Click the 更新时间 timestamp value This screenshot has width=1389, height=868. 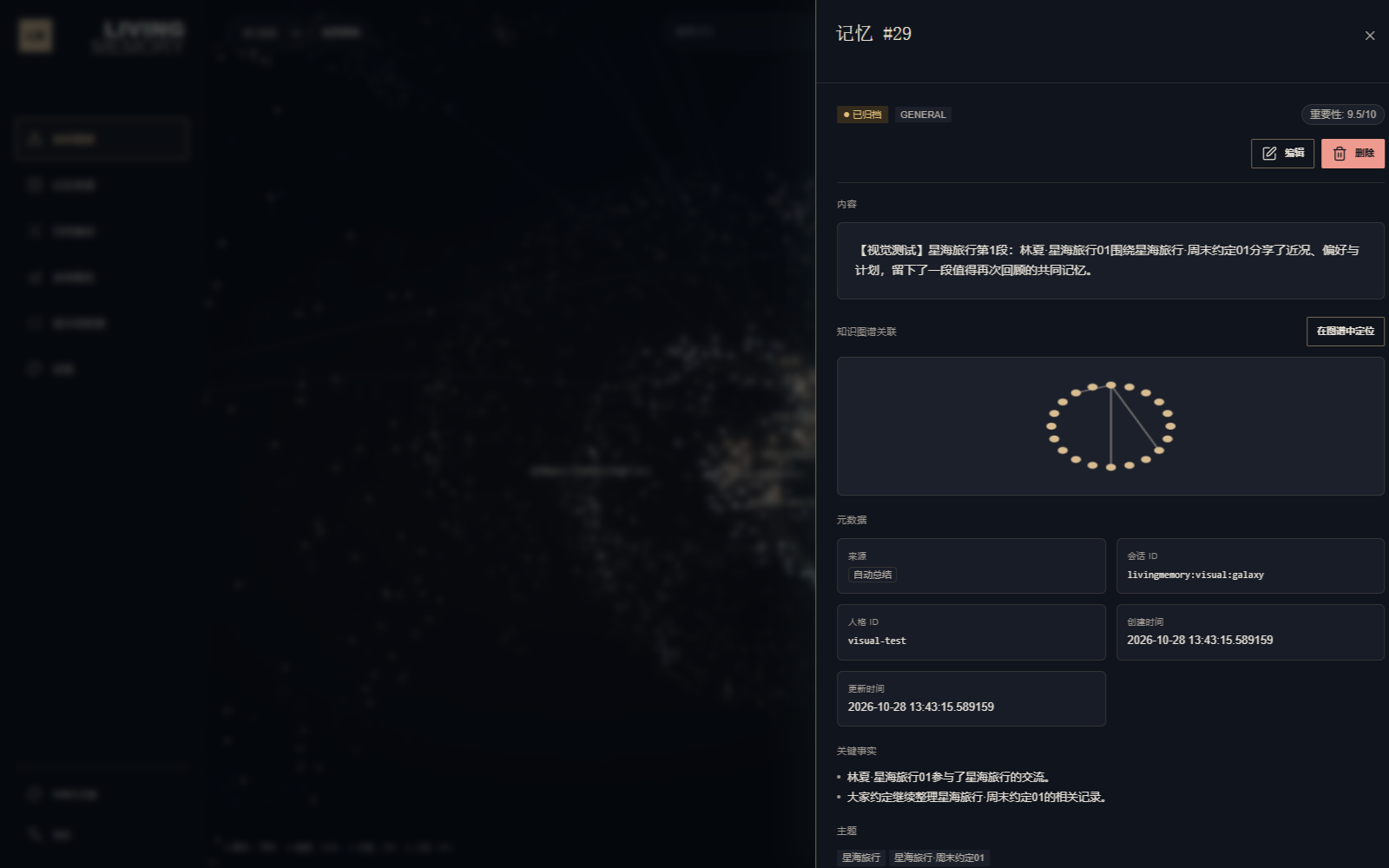(x=921, y=707)
